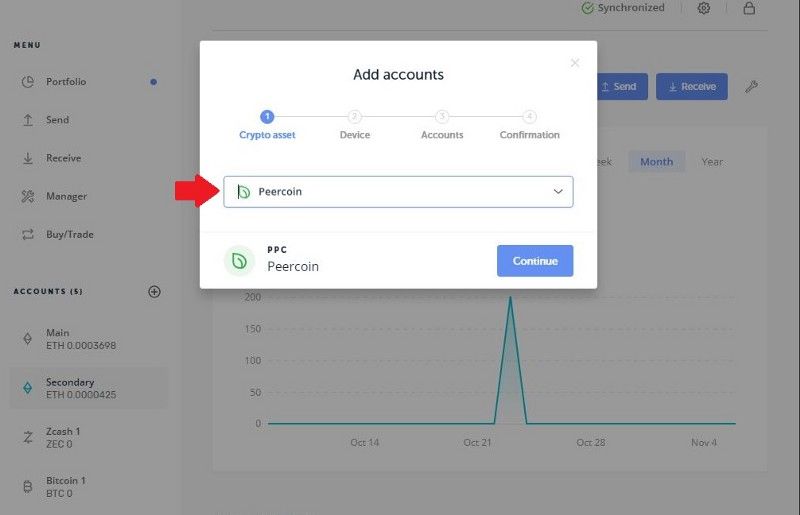Image resolution: width=800 pixels, height=515 pixels.
Task: Close the Add accounts dialog
Action: tap(575, 63)
